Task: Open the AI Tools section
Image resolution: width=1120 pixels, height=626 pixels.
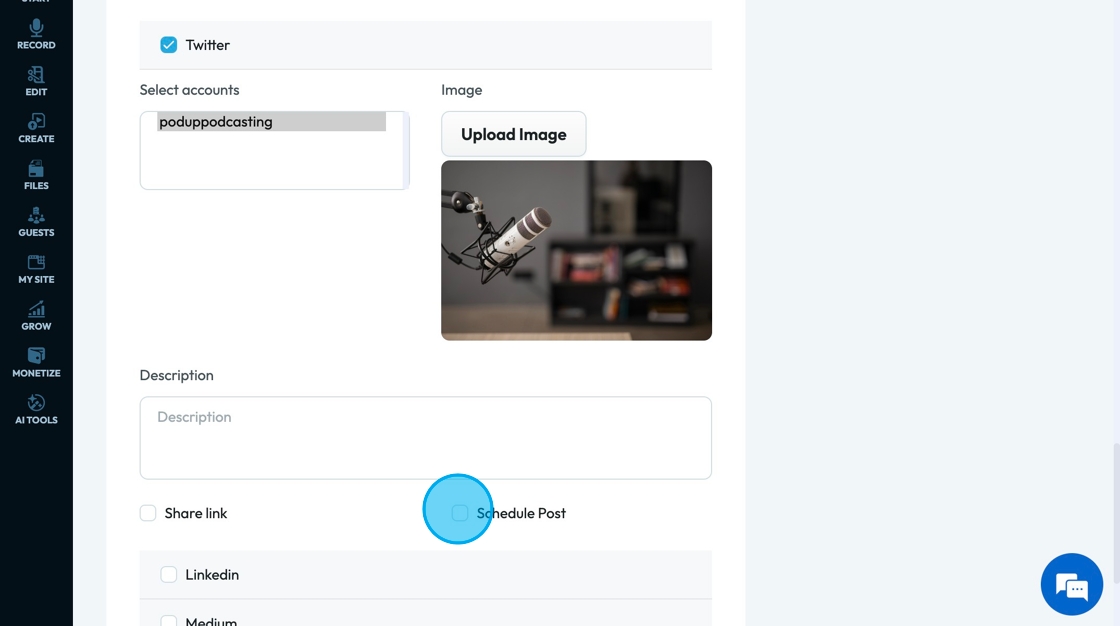Action: coord(36,409)
